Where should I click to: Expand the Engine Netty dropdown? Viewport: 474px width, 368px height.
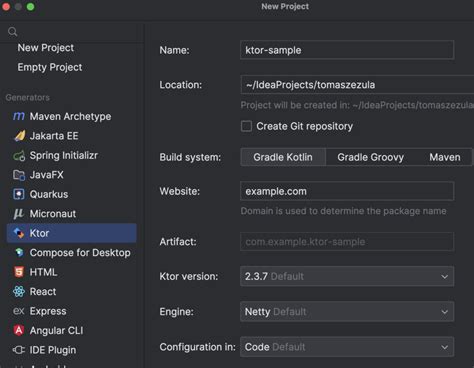coord(347,312)
